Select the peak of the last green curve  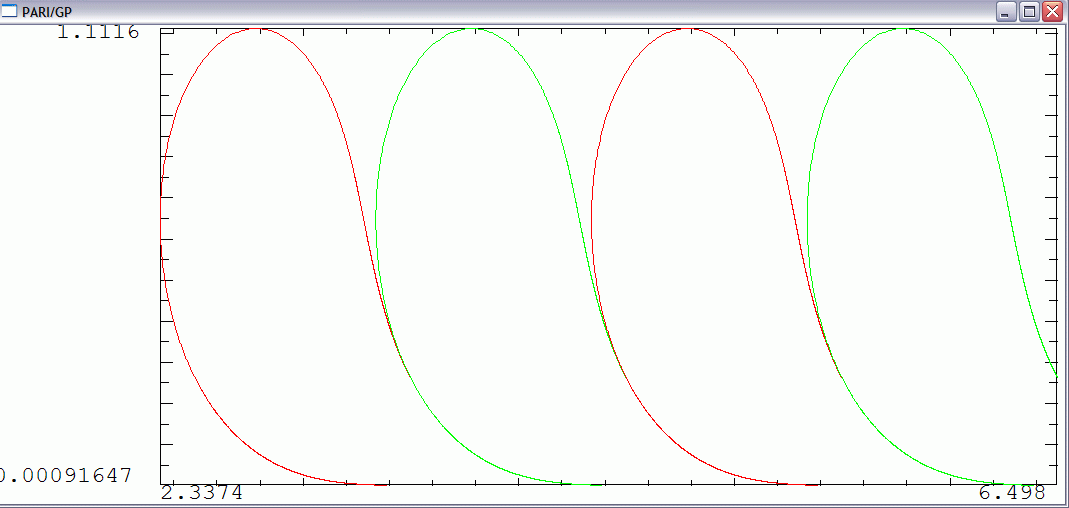click(904, 29)
